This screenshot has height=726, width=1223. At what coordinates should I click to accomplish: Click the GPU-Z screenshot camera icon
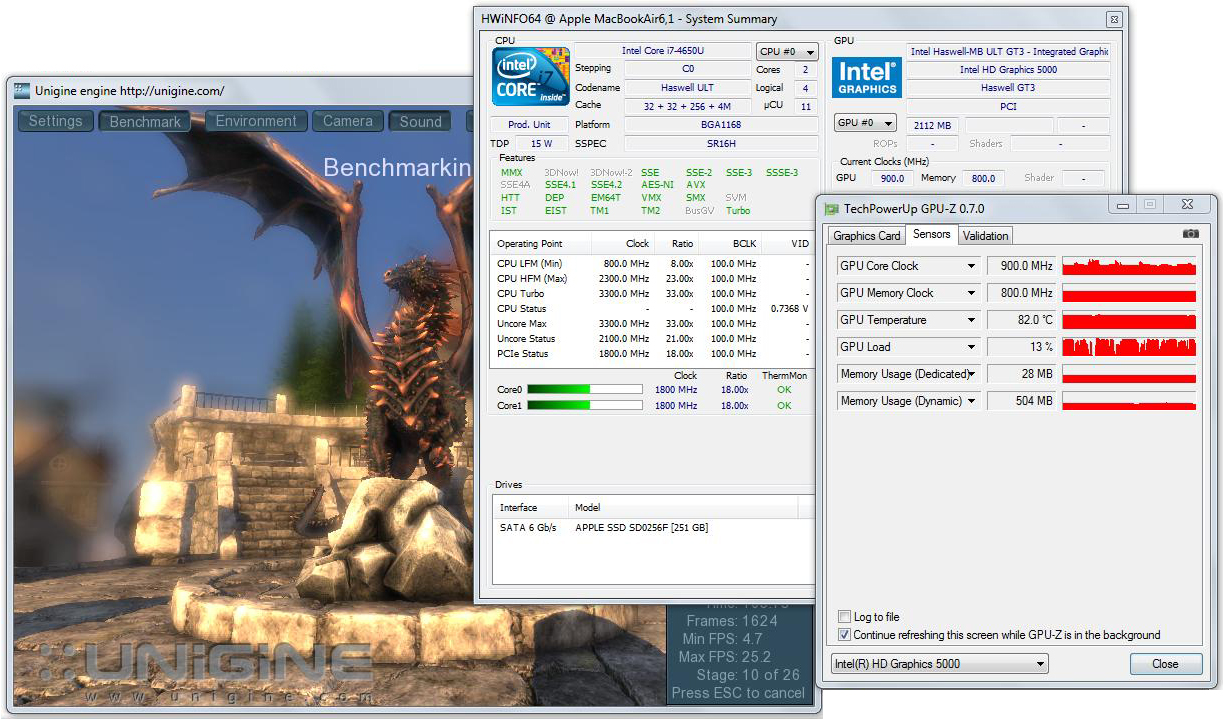tap(1190, 234)
